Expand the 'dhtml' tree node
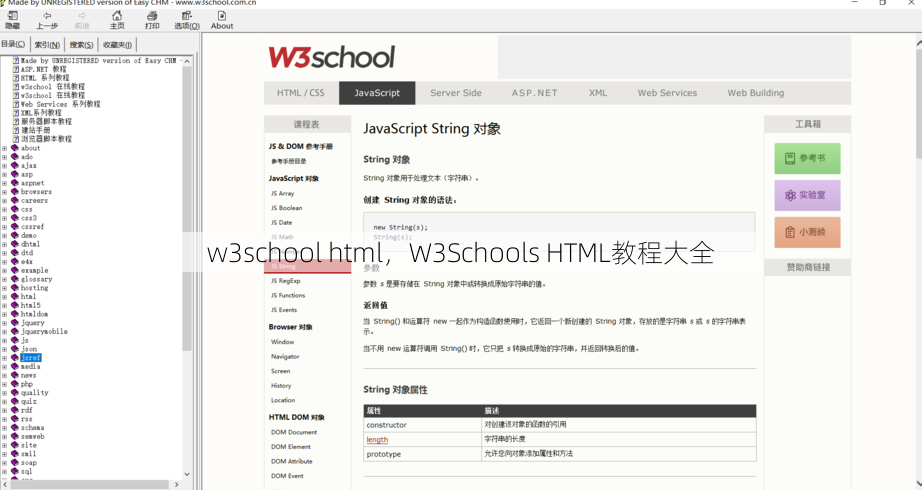Viewport: 922px width, 490px height. [4, 244]
